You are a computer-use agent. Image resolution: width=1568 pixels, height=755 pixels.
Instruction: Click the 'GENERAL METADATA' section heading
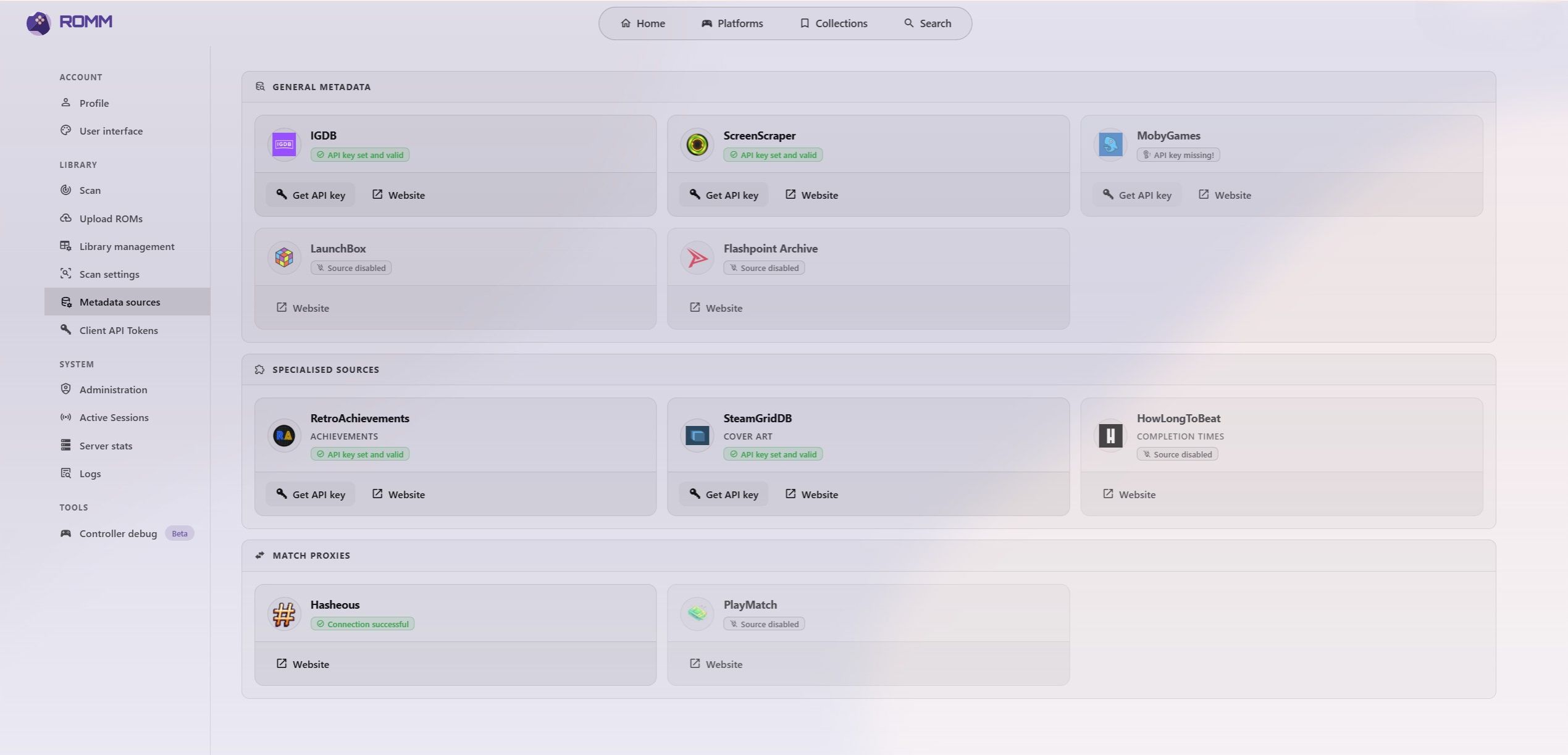pyautogui.click(x=322, y=87)
